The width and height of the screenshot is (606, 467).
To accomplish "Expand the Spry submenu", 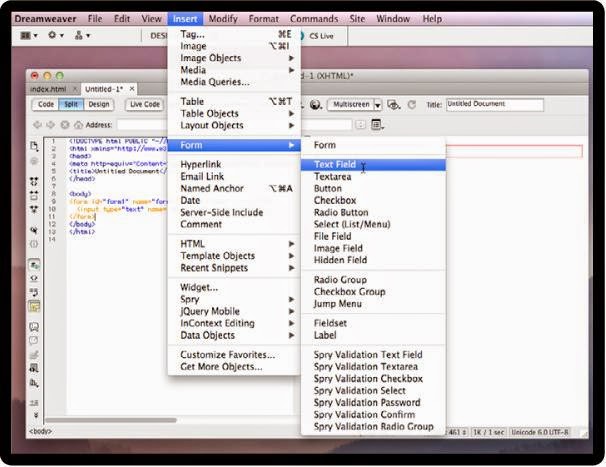I will point(234,299).
